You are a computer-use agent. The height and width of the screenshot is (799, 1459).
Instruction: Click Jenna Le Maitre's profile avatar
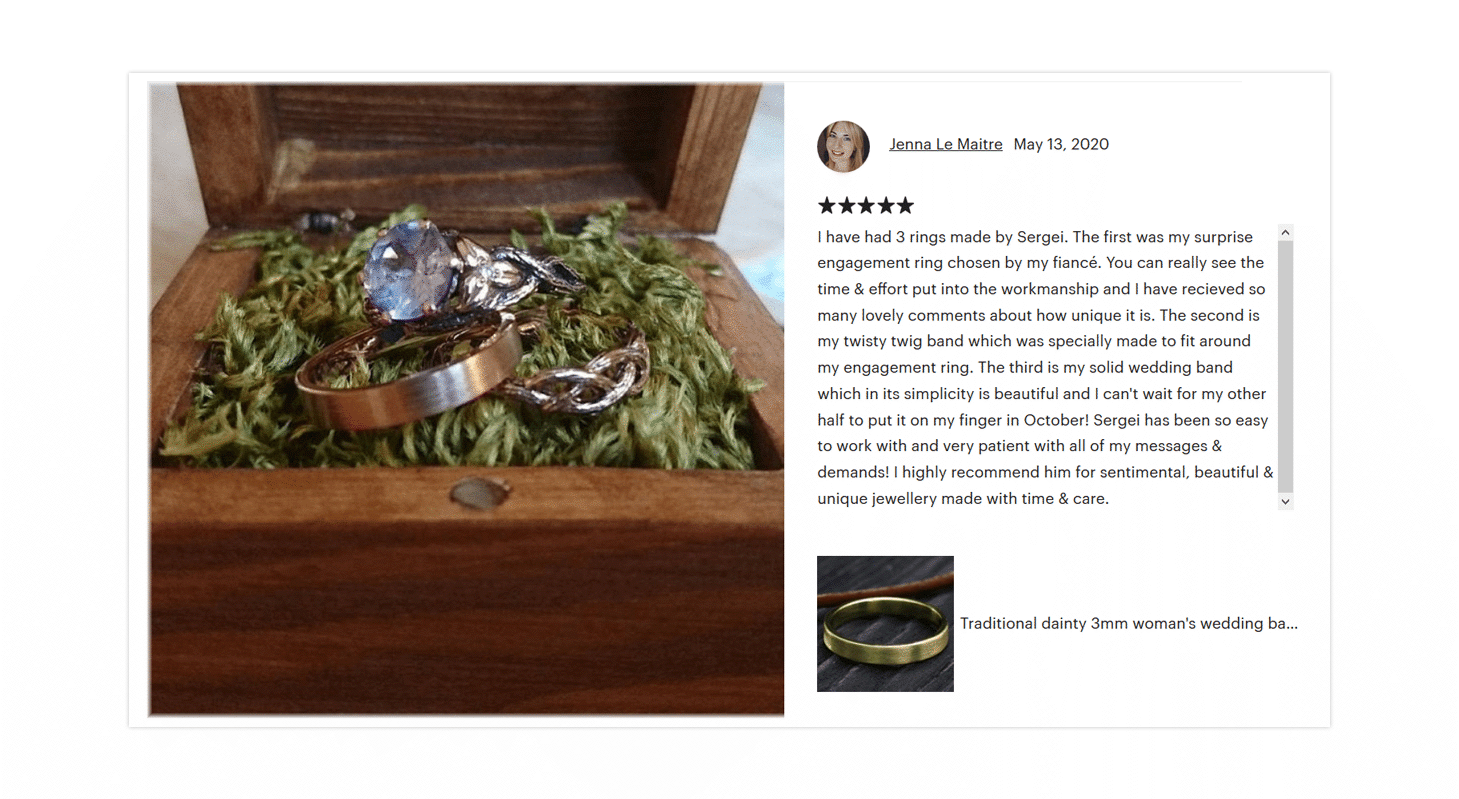point(843,146)
